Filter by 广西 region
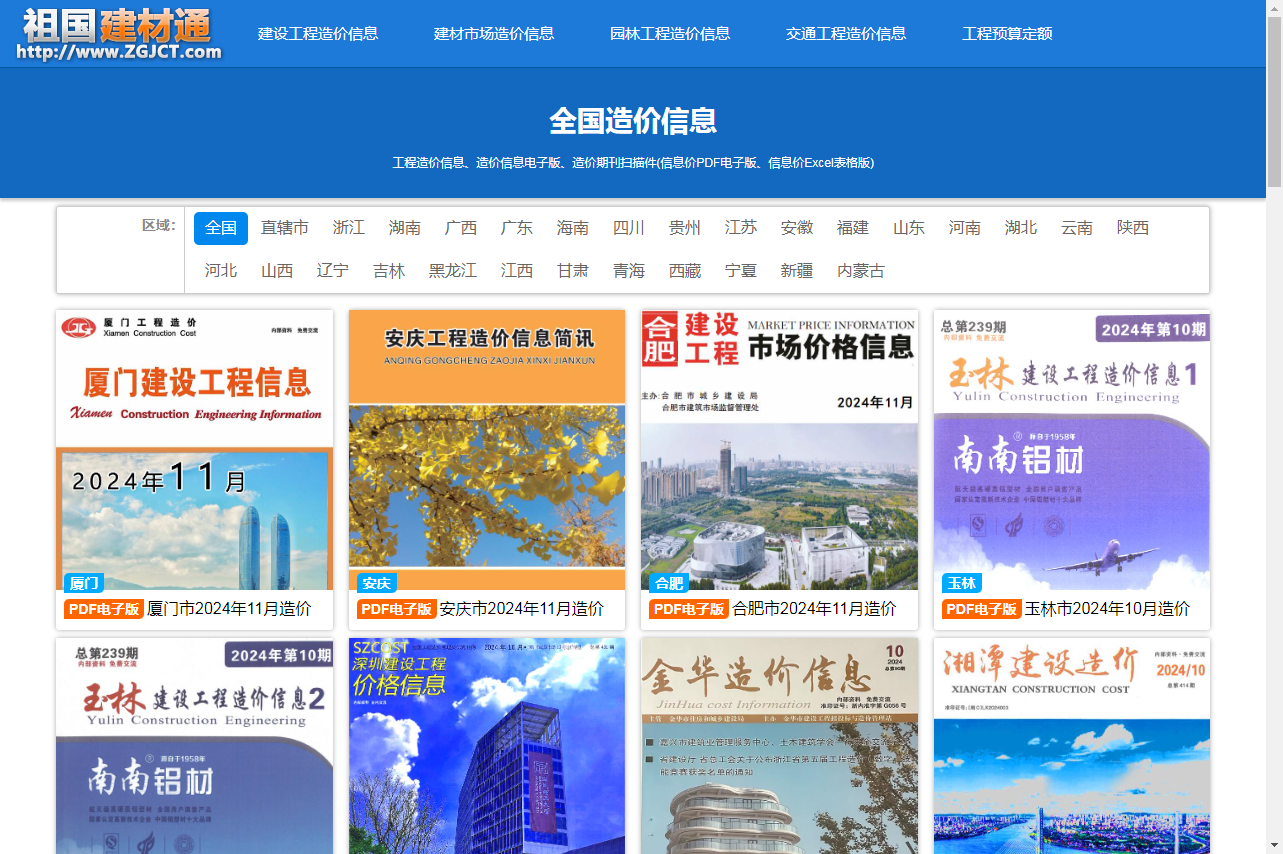Screen dimensions: 1283x854 click(461, 228)
